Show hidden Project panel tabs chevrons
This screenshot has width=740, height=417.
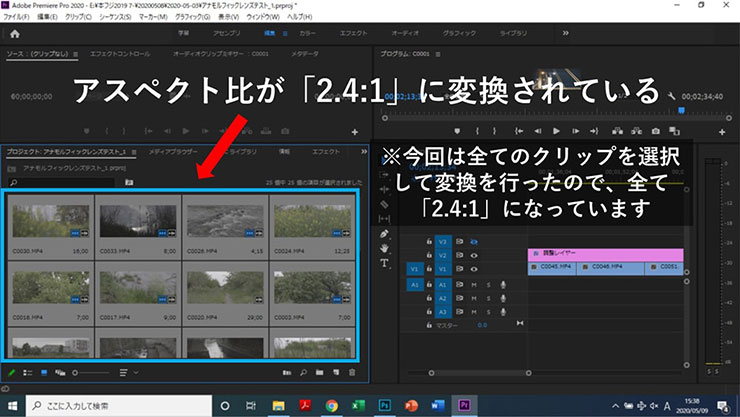(364, 151)
